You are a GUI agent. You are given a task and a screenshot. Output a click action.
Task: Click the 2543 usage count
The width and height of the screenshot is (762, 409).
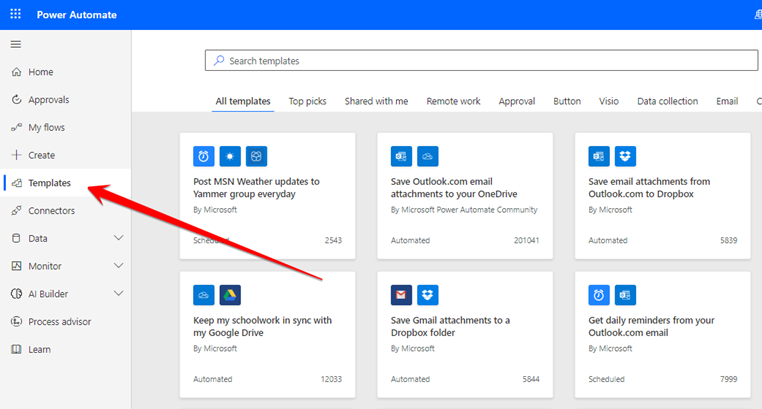(x=333, y=240)
